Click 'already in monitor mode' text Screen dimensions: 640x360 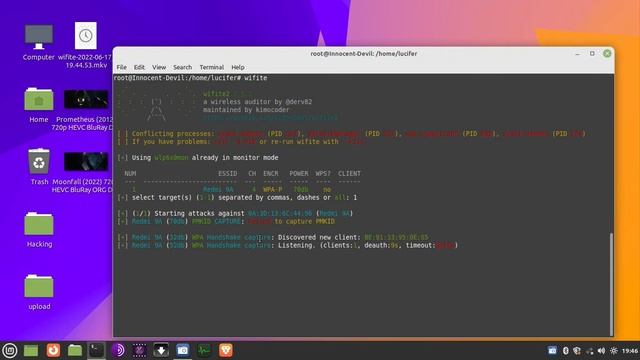click(235, 158)
